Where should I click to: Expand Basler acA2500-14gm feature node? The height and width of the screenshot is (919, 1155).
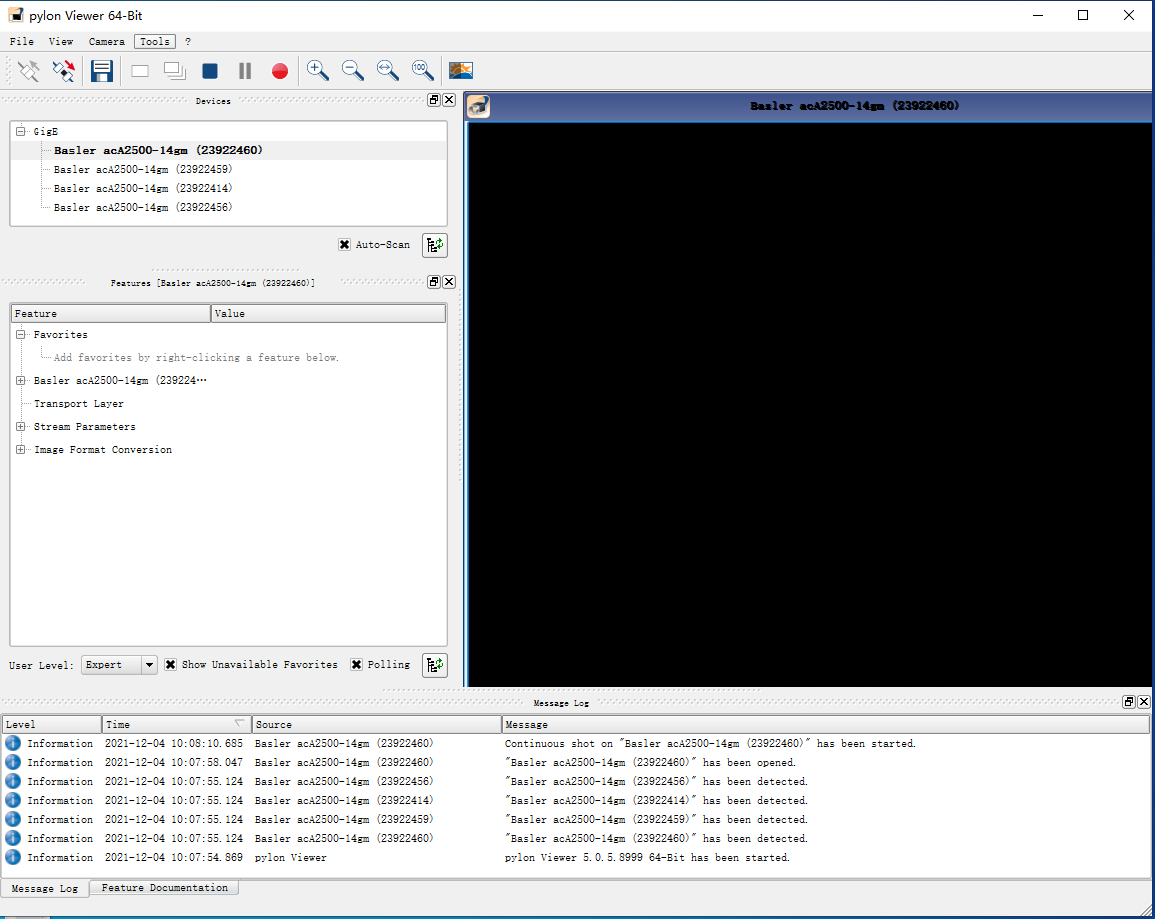pos(21,381)
